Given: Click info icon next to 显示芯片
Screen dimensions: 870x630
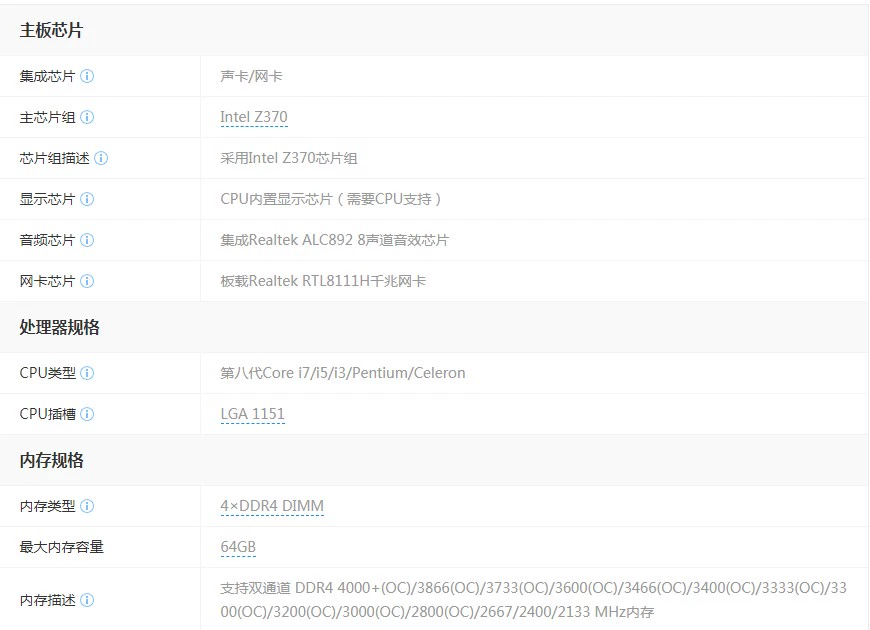Looking at the screenshot, I should coord(87,199).
